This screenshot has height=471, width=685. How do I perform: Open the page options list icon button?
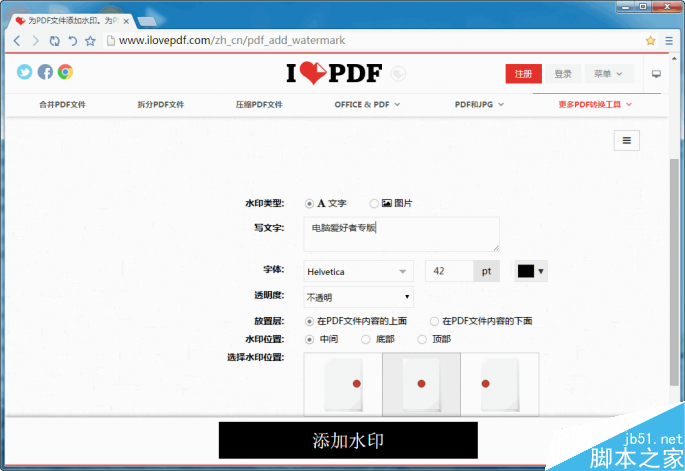626,140
